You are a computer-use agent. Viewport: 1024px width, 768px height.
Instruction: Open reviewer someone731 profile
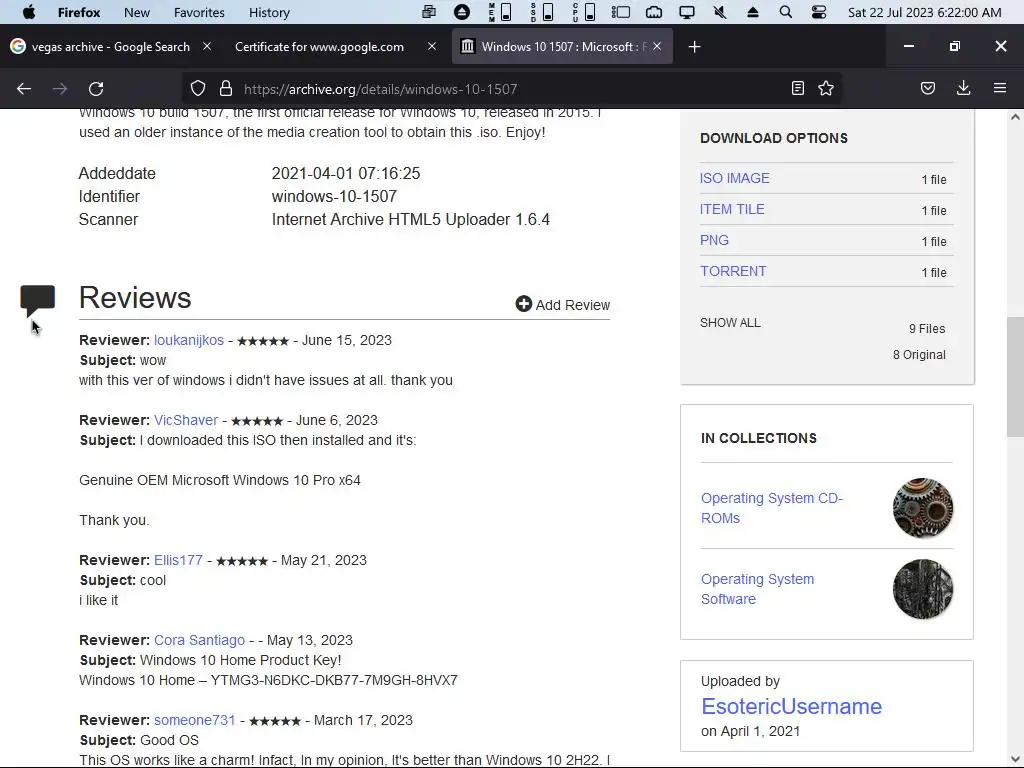(195, 720)
